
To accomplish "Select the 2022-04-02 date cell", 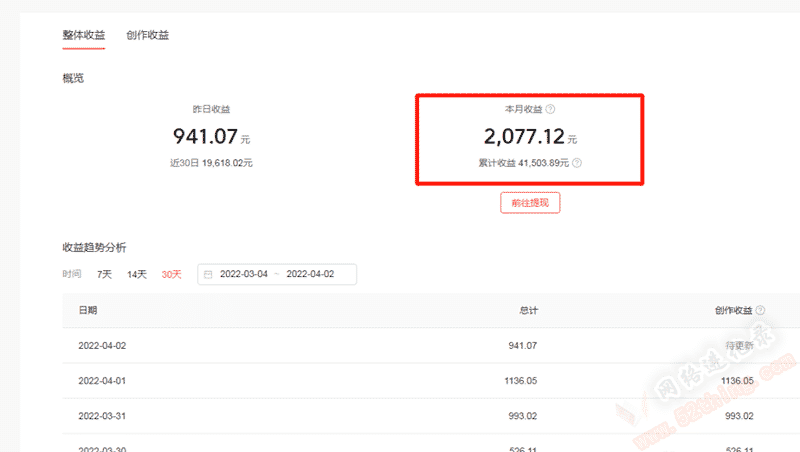I will click(102, 345).
